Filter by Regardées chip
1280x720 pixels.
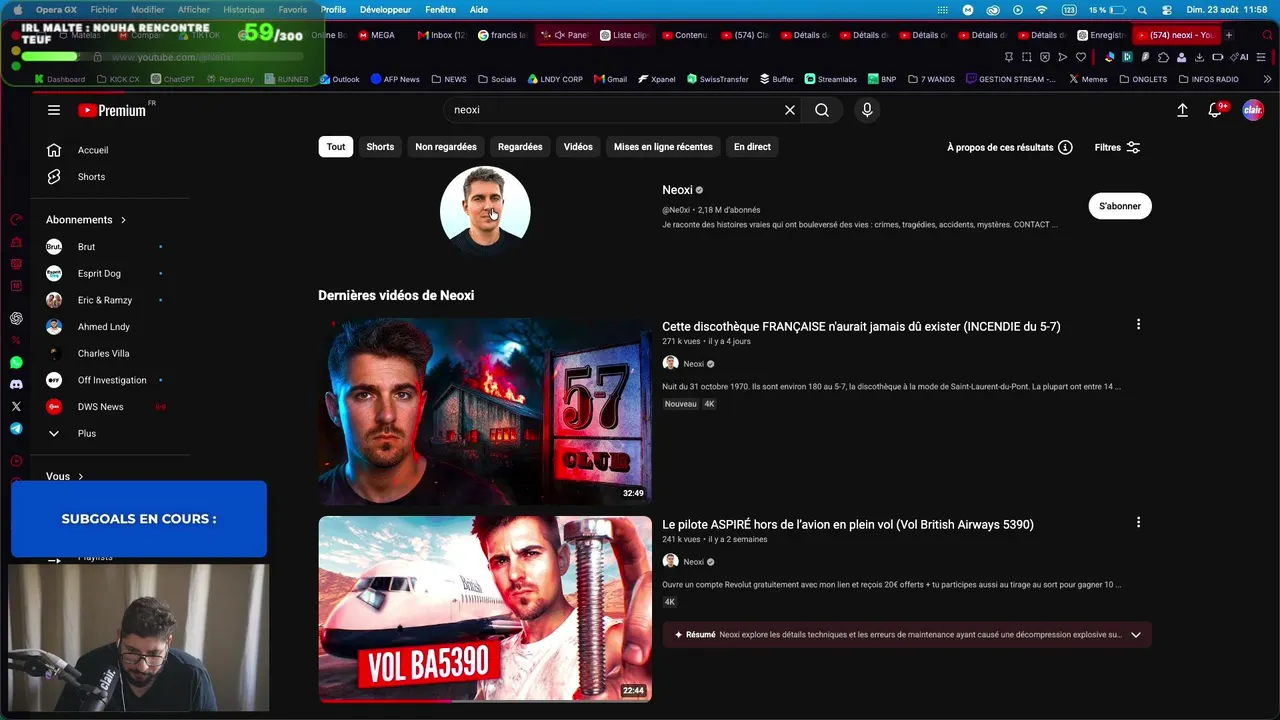(x=520, y=147)
